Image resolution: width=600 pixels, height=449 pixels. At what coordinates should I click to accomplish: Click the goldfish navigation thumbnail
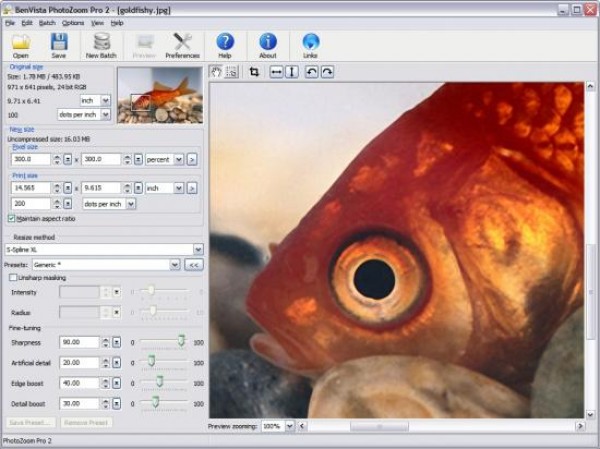coord(159,95)
